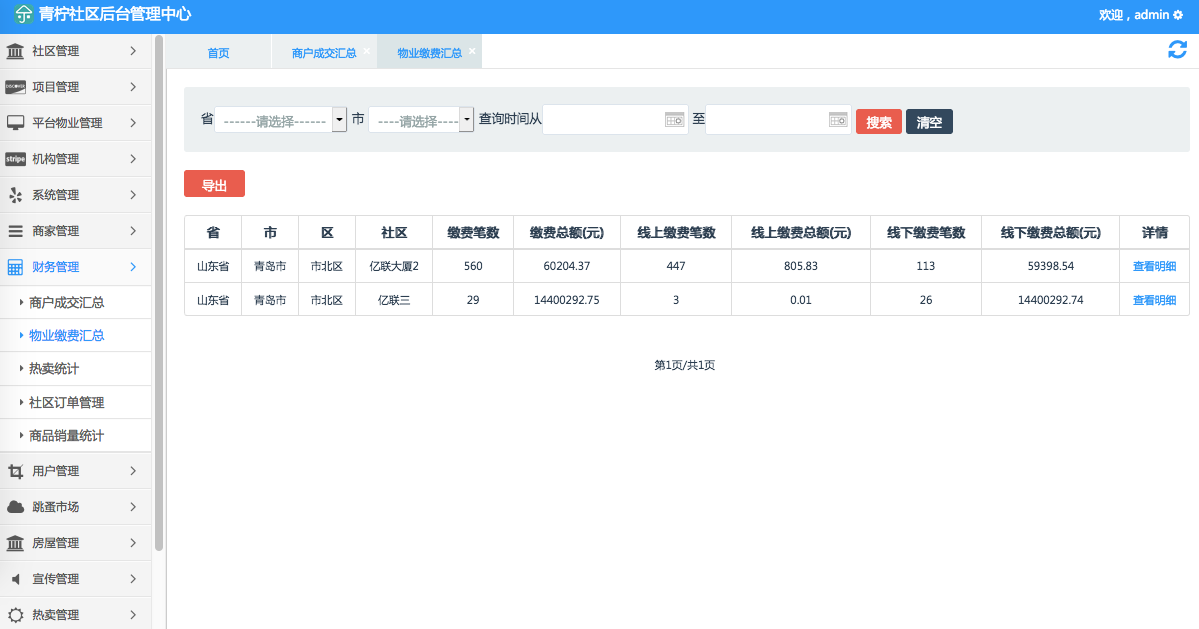Click the 宣传管理 speaker icon

click(15, 579)
